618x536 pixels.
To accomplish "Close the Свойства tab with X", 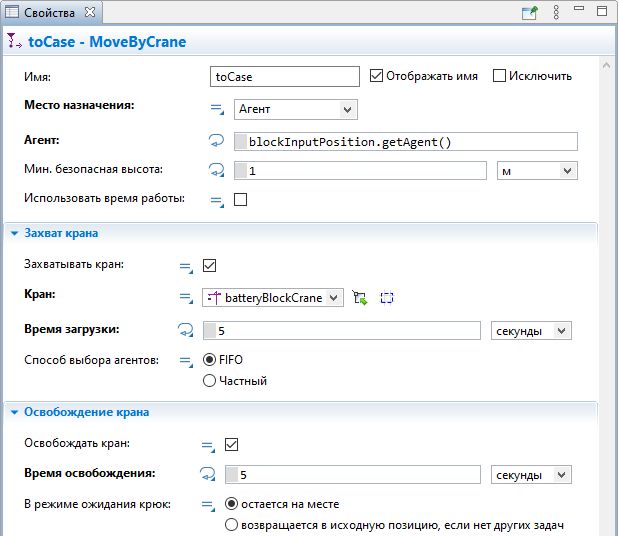I will pyautogui.click(x=90, y=12).
